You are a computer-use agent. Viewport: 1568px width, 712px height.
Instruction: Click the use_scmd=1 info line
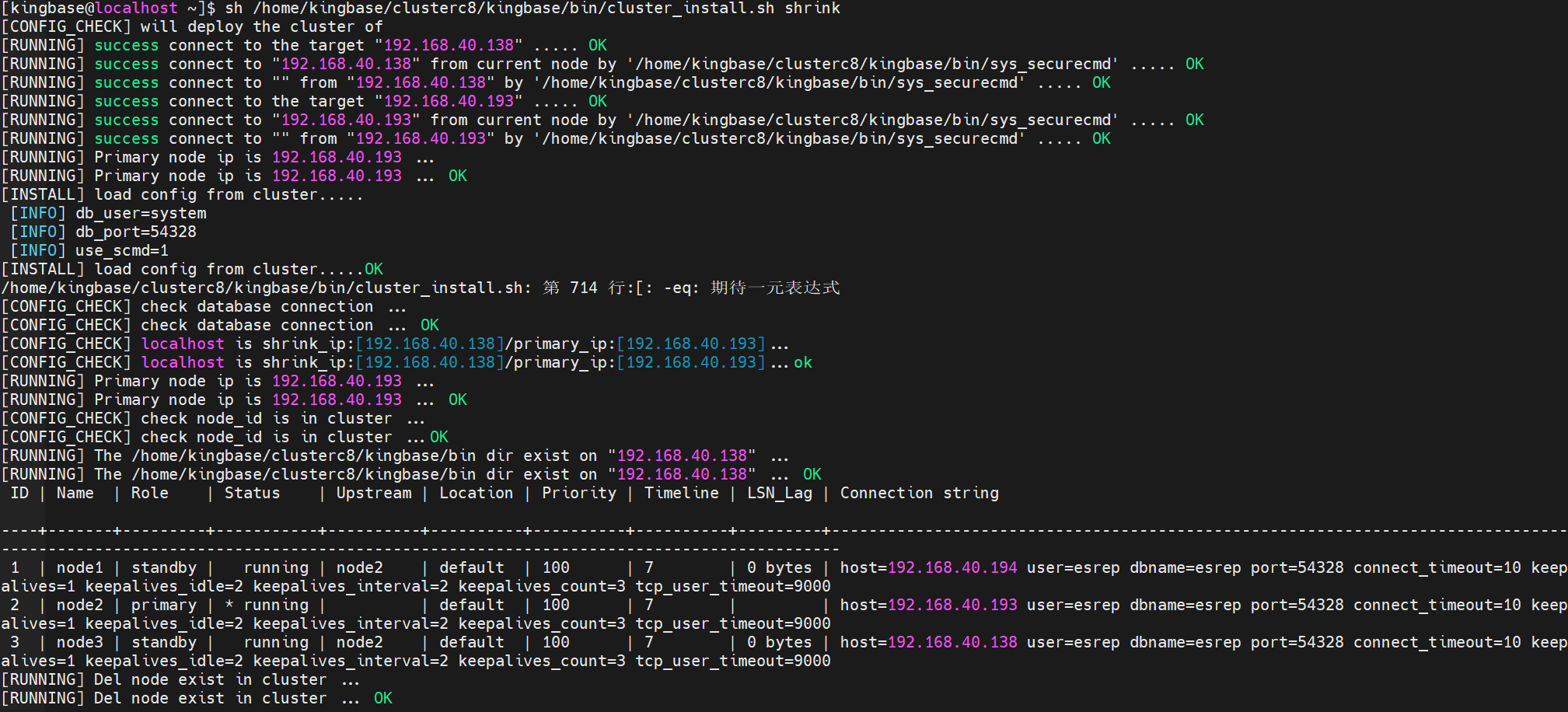121,251
